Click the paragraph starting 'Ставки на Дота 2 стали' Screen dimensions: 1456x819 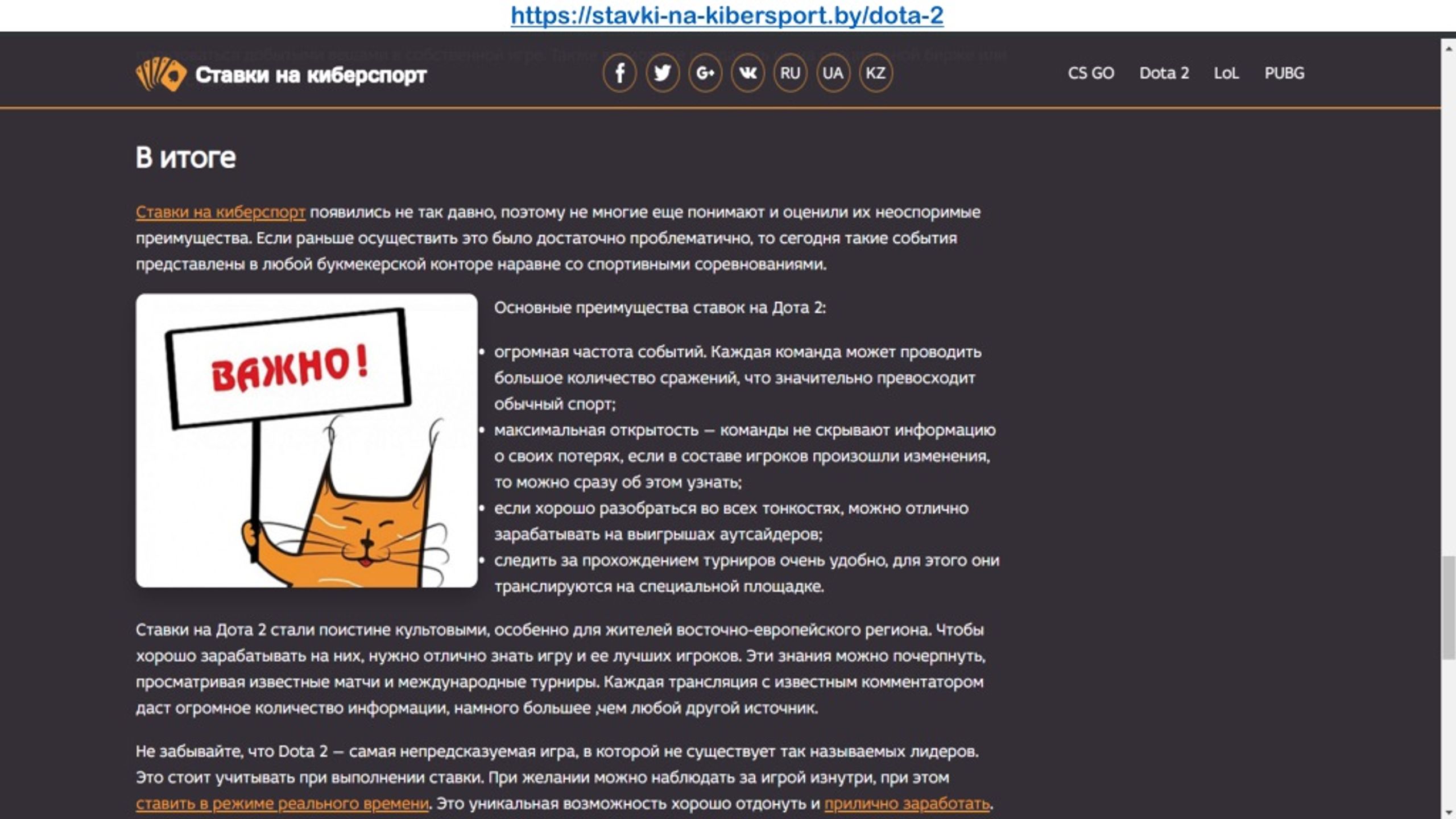pos(561,669)
